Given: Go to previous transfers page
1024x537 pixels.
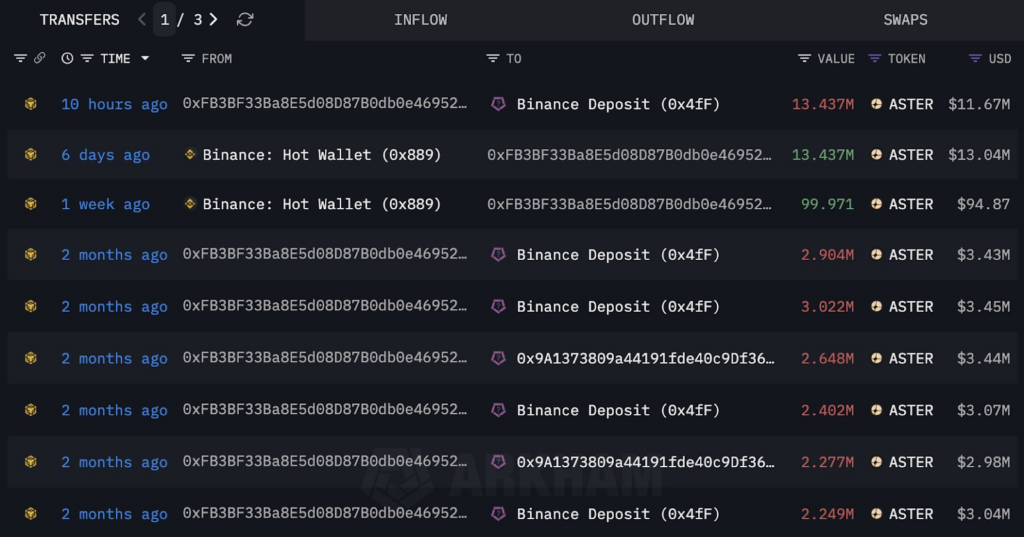Looking at the screenshot, I should (142, 20).
